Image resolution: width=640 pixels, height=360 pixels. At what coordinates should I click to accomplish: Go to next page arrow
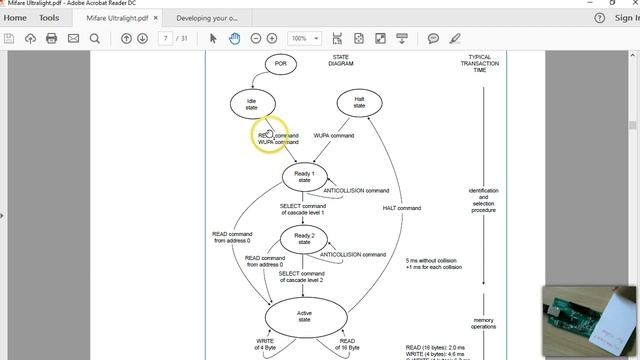coord(142,38)
